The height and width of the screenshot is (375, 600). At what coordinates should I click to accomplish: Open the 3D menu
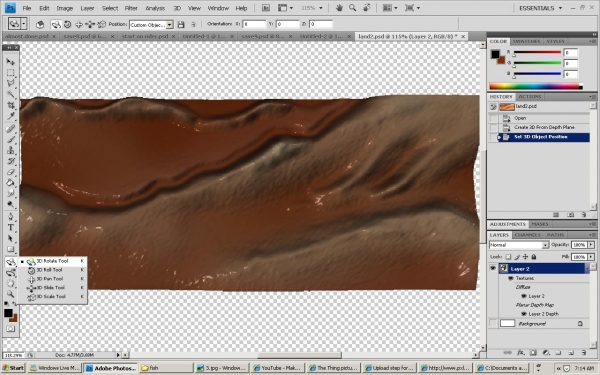point(177,8)
